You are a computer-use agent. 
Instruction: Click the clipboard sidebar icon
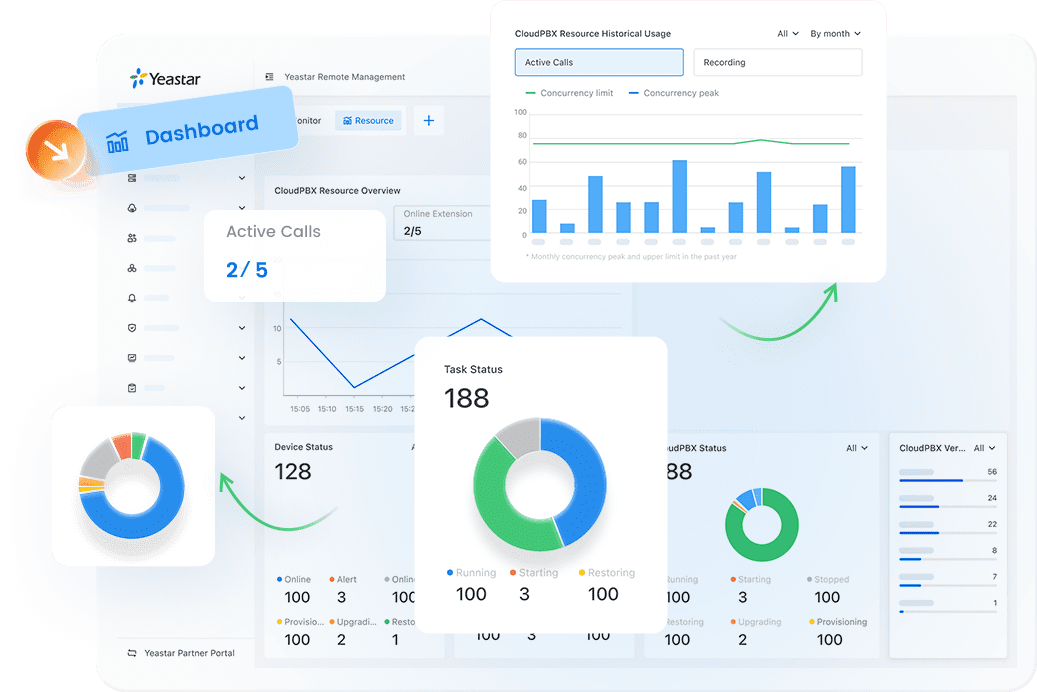132,388
